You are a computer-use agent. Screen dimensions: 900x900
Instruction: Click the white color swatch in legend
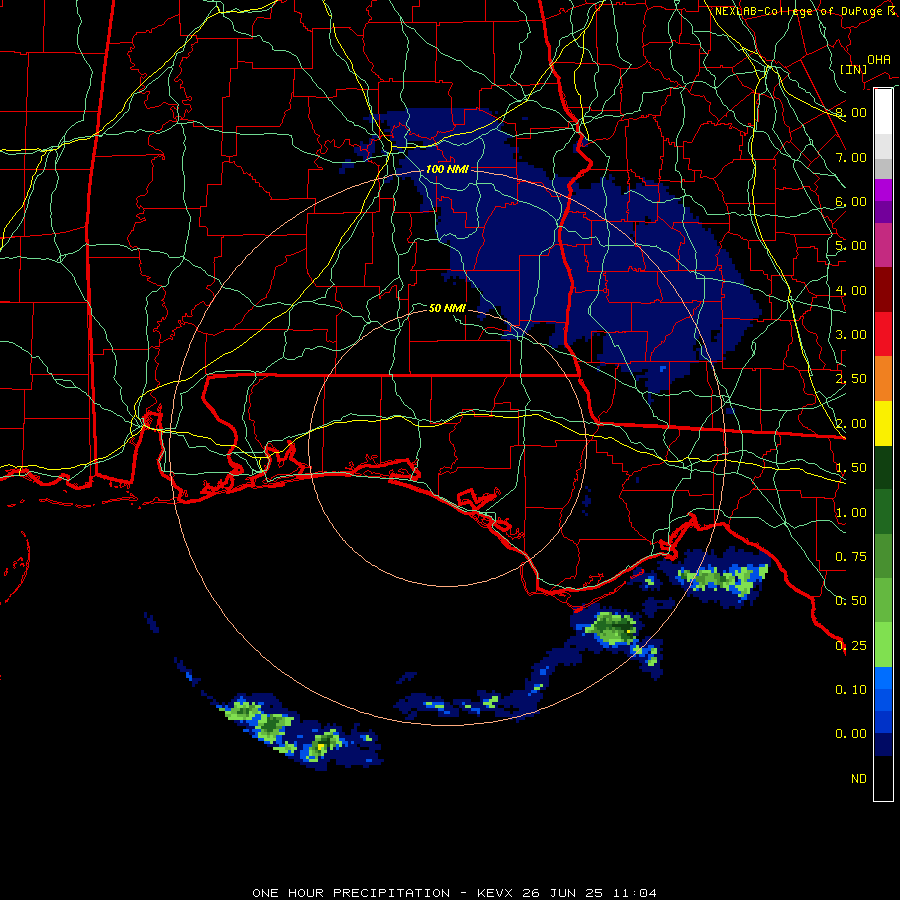[883, 112]
